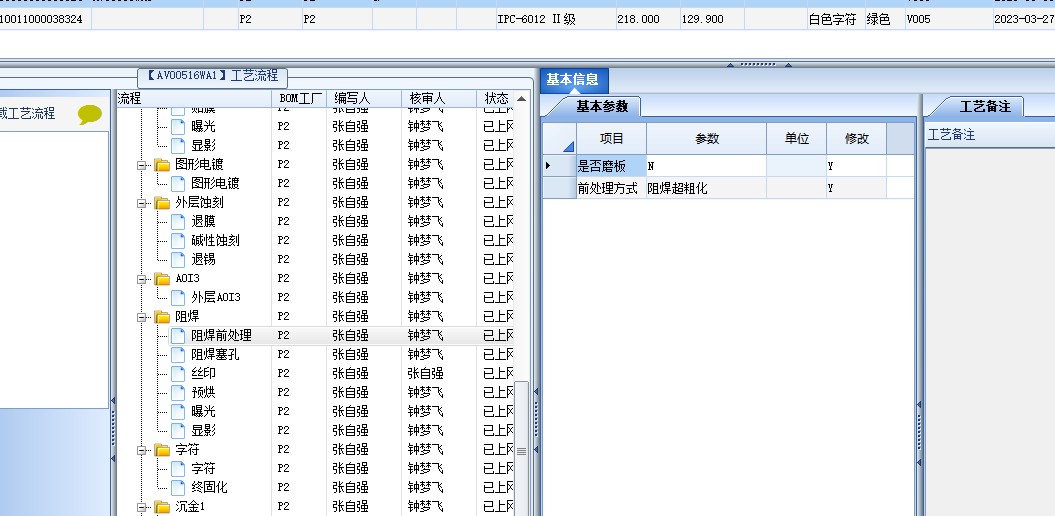Viewport: 1055px width, 516px height.
Task: Toggle the 沉金1 tree node expander
Action: coord(142,507)
